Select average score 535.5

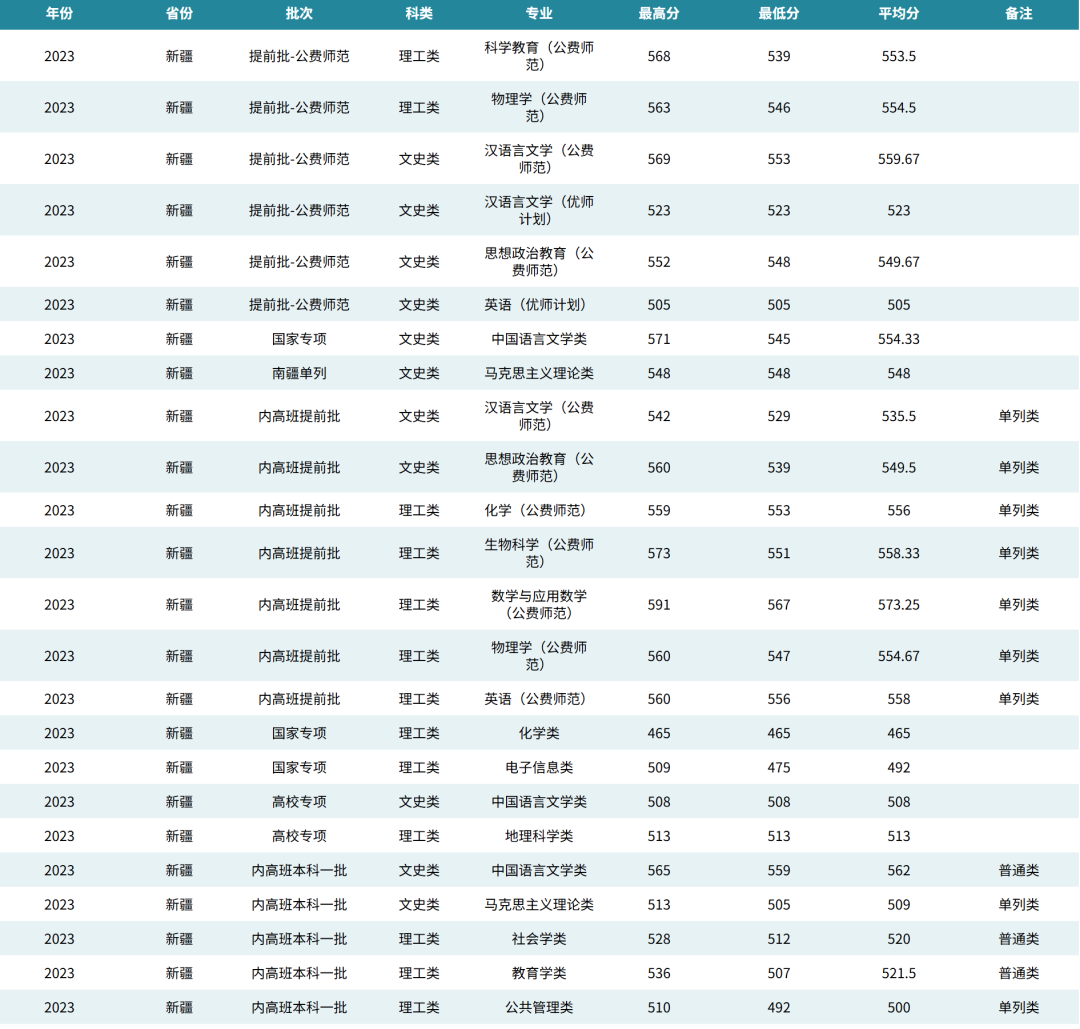(898, 416)
